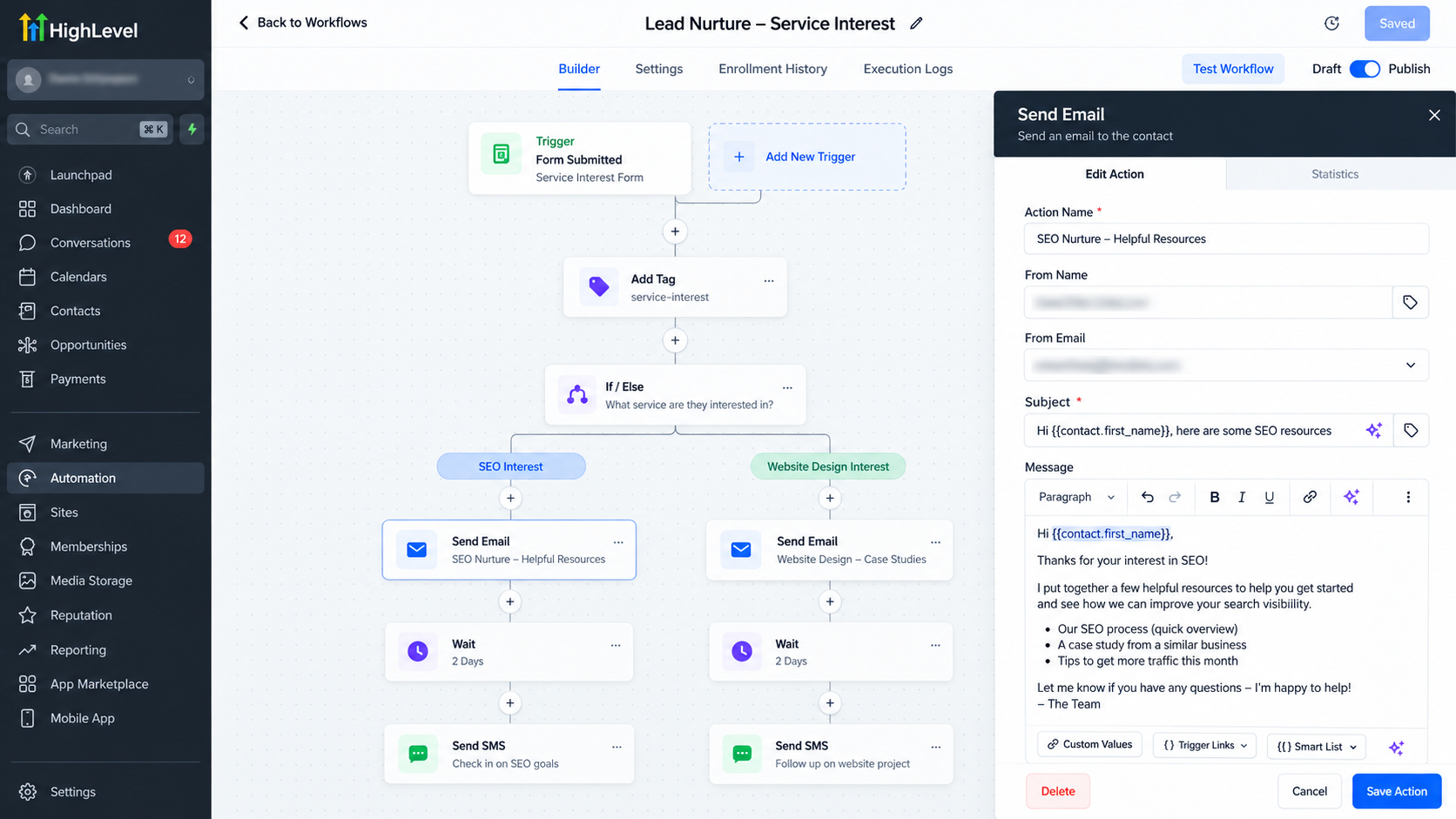Click the Delete action button

pyautogui.click(x=1057, y=791)
